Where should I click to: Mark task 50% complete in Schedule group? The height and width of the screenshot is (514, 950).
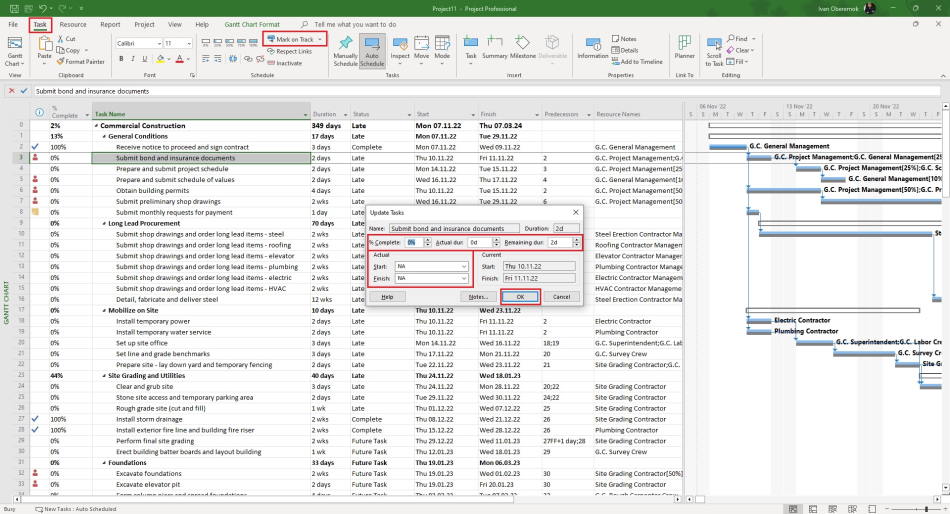click(x=230, y=43)
